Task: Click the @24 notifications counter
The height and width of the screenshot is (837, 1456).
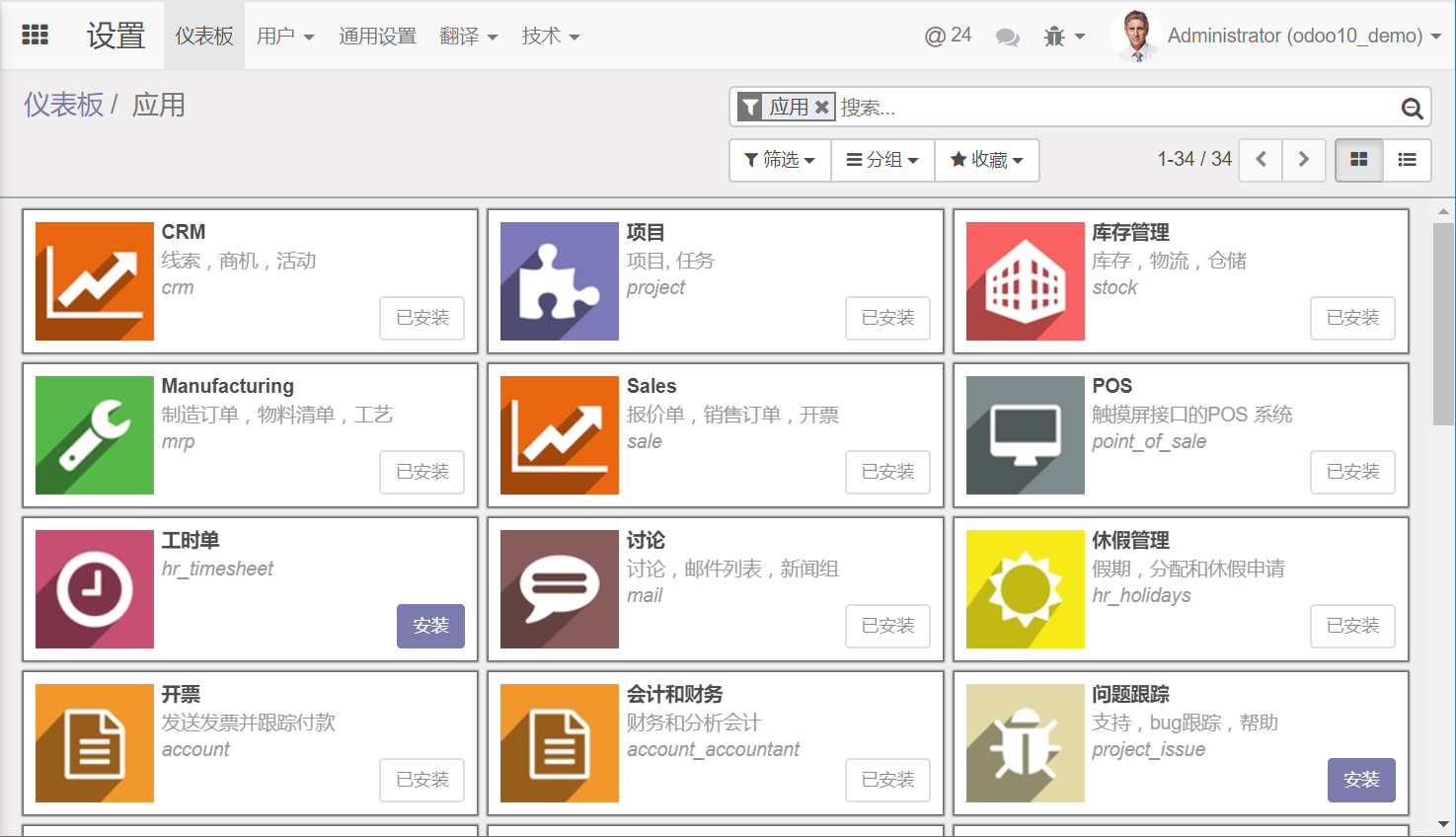Action: (x=947, y=35)
